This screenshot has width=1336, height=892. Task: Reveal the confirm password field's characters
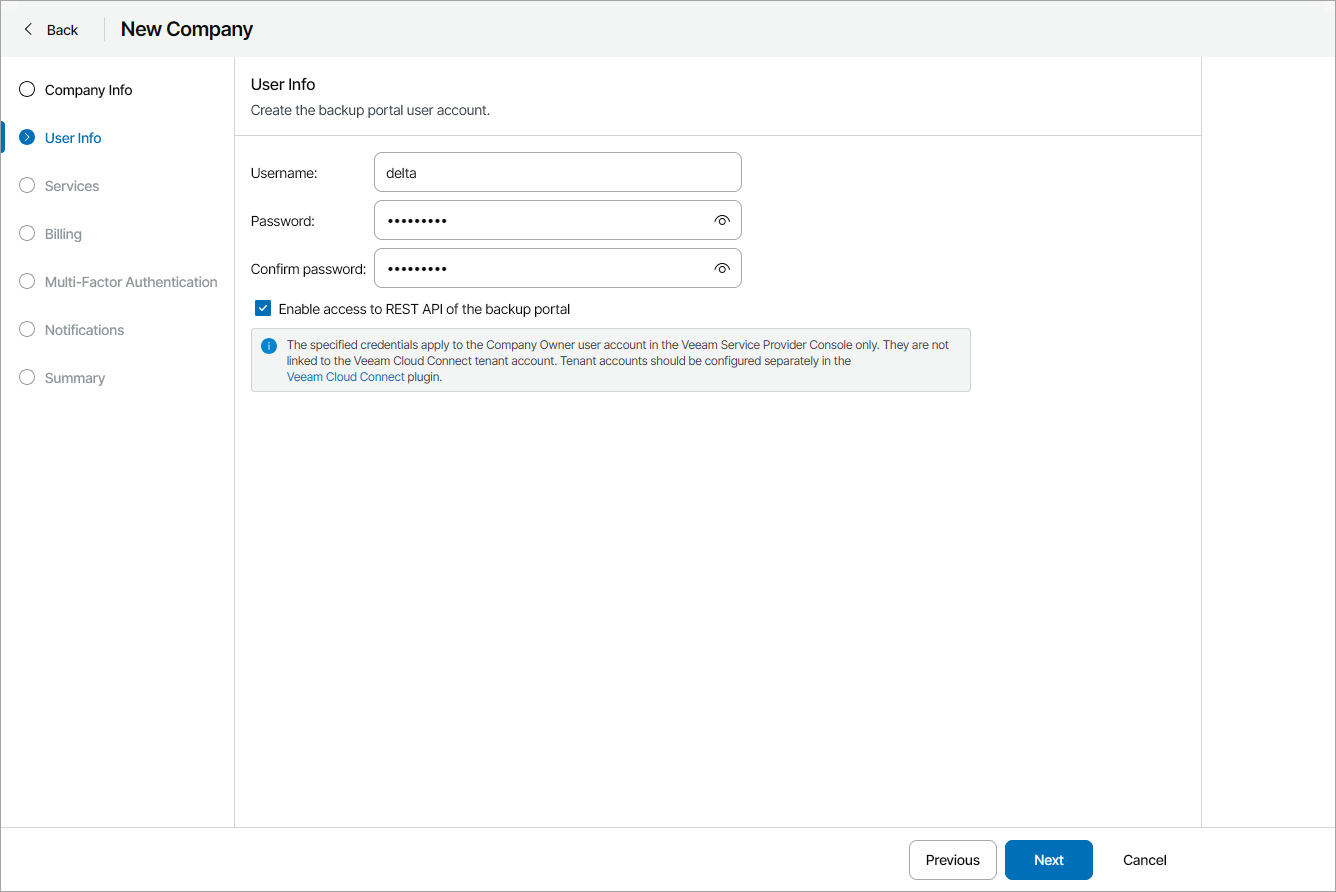(722, 268)
